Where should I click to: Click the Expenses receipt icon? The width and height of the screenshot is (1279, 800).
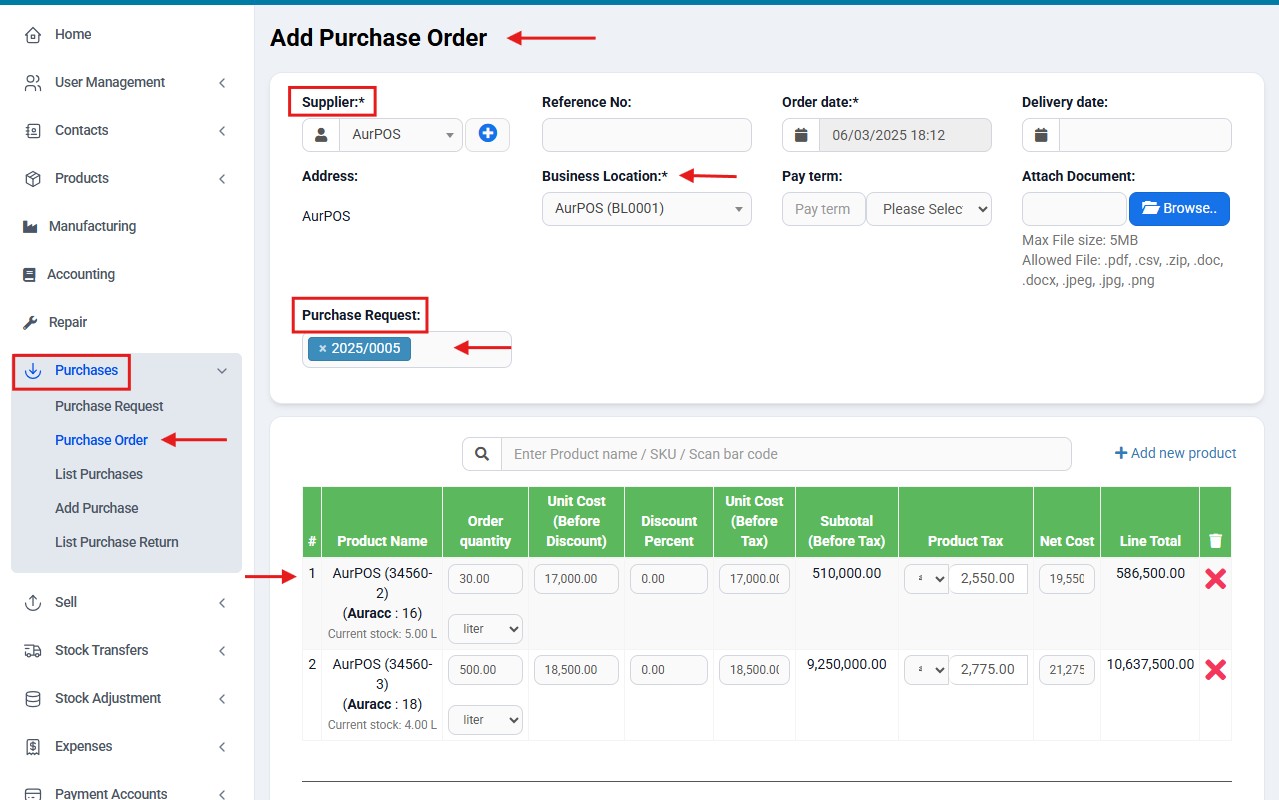[x=33, y=747]
